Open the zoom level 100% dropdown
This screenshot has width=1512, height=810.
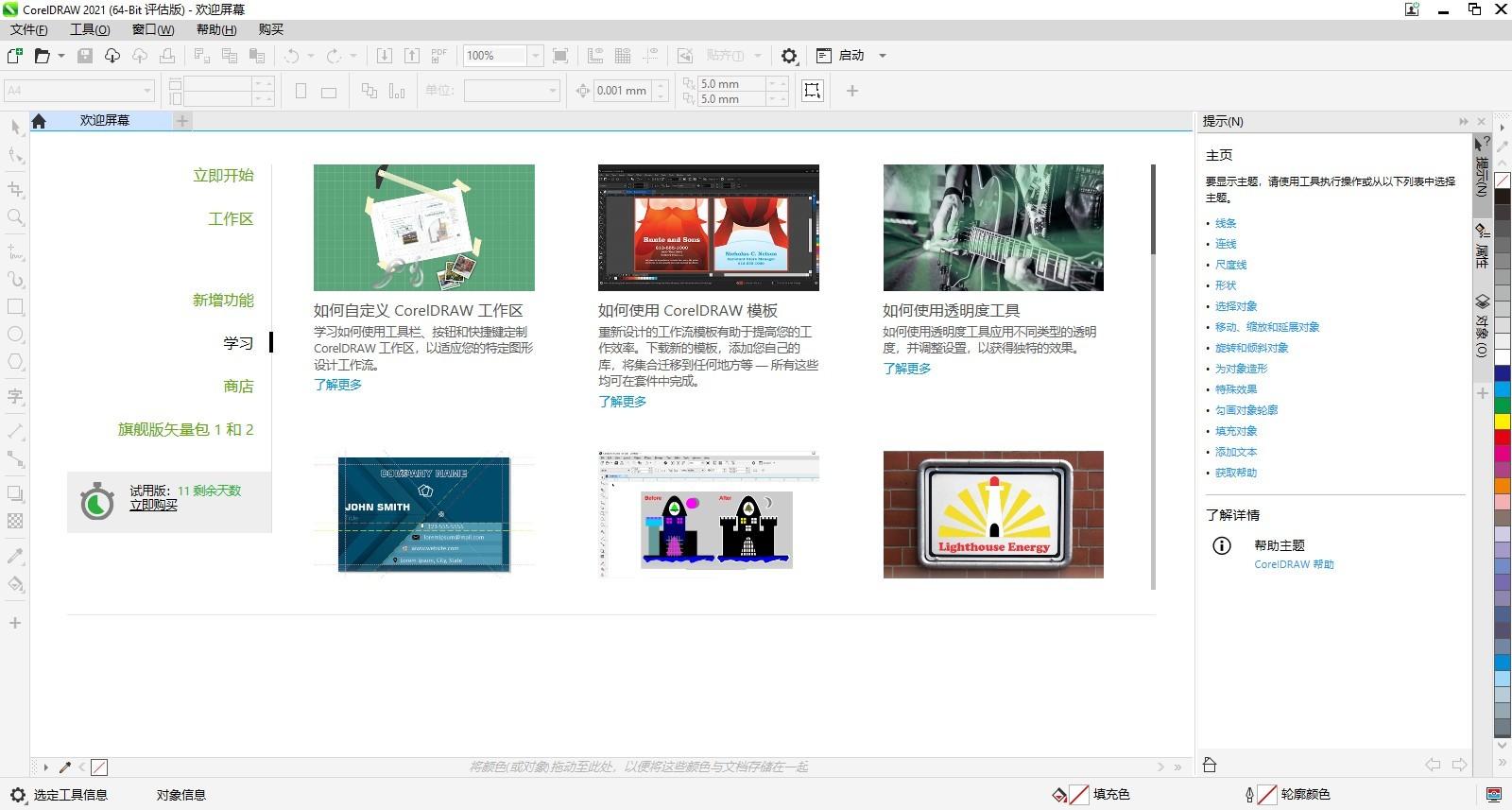pos(535,56)
